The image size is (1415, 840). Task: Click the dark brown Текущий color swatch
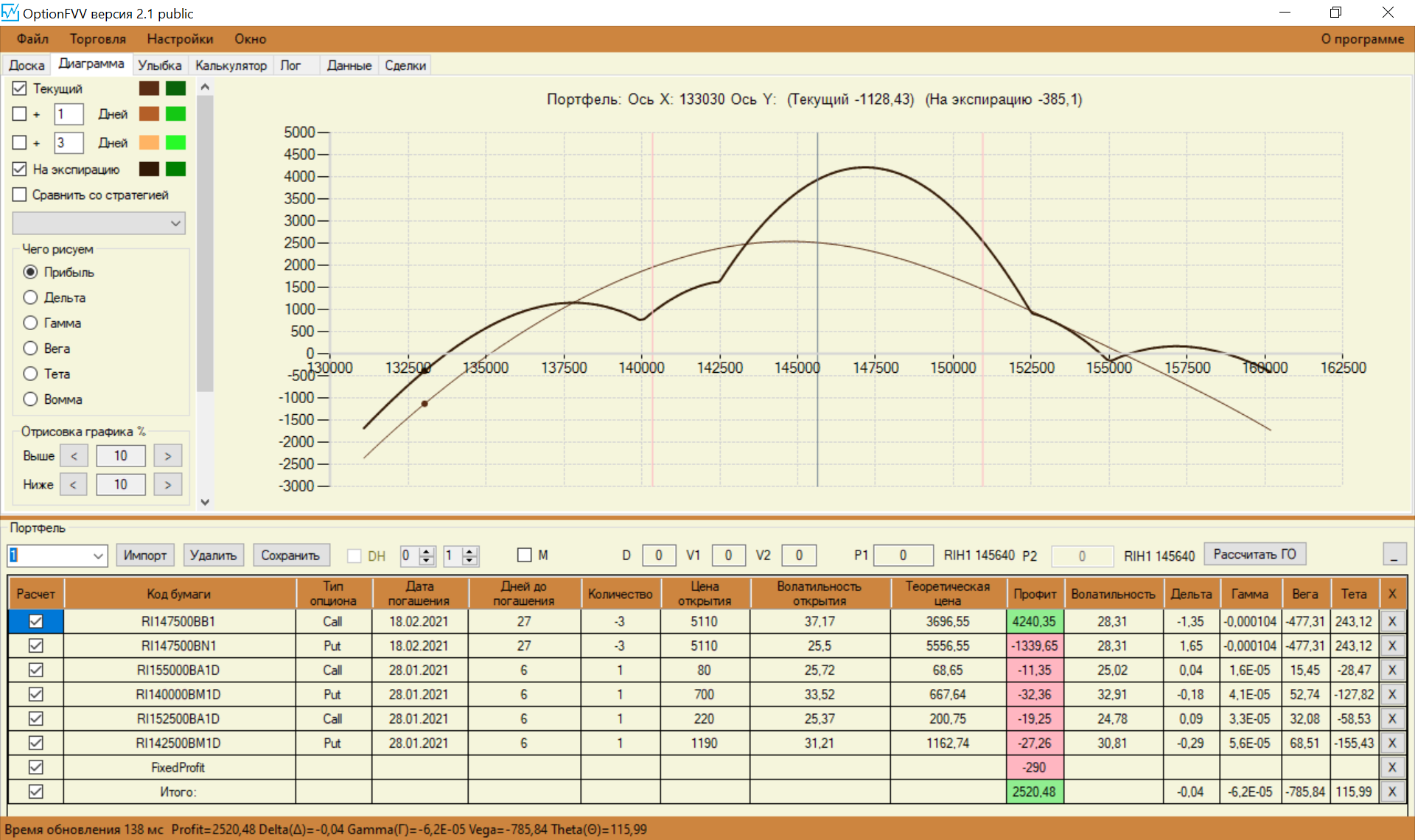pos(149,88)
